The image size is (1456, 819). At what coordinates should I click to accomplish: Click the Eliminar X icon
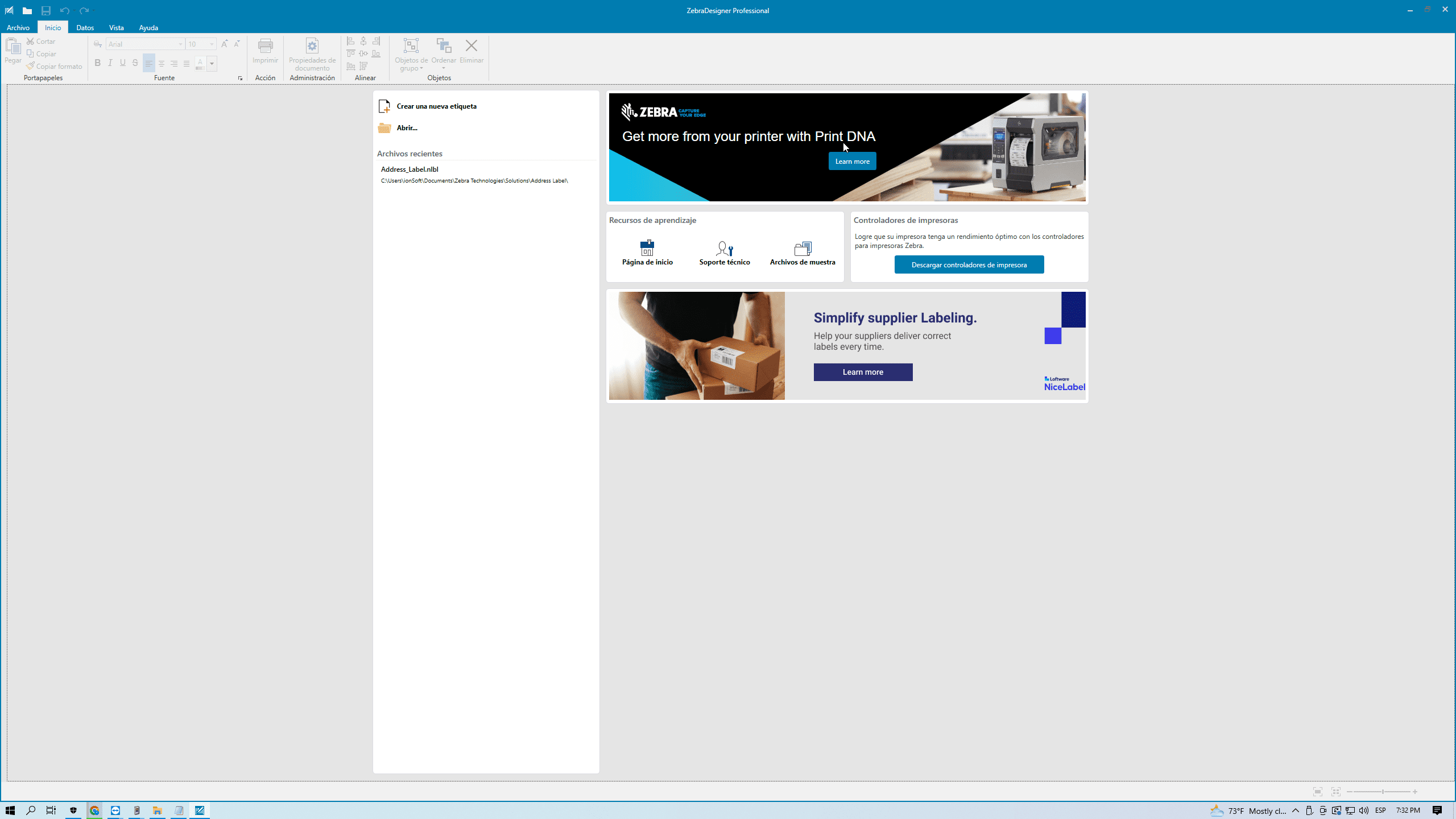(x=471, y=46)
